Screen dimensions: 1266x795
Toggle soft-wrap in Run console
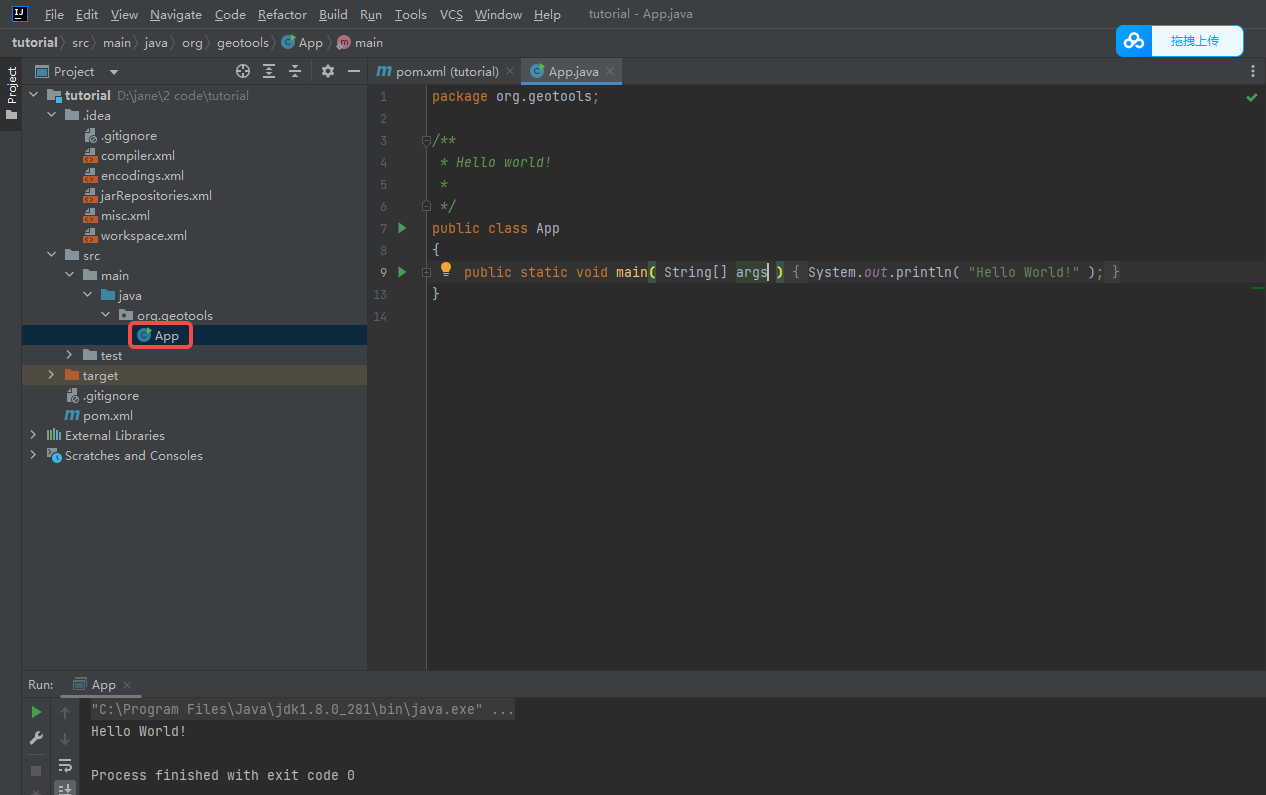(65, 765)
